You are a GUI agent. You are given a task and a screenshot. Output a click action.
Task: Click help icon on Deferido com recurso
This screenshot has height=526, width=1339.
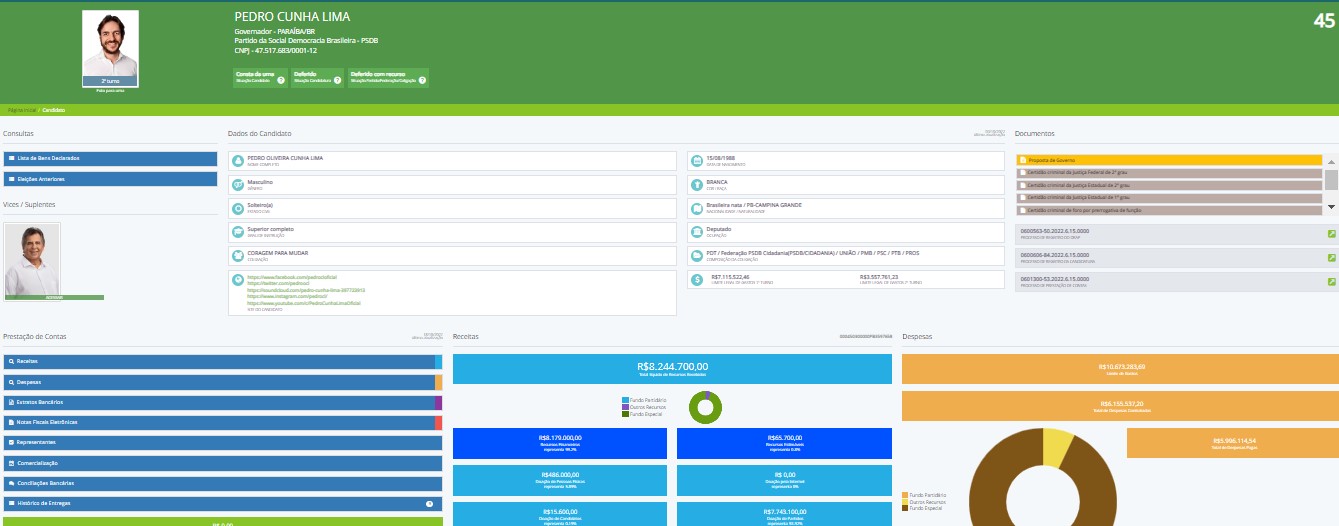click(423, 80)
